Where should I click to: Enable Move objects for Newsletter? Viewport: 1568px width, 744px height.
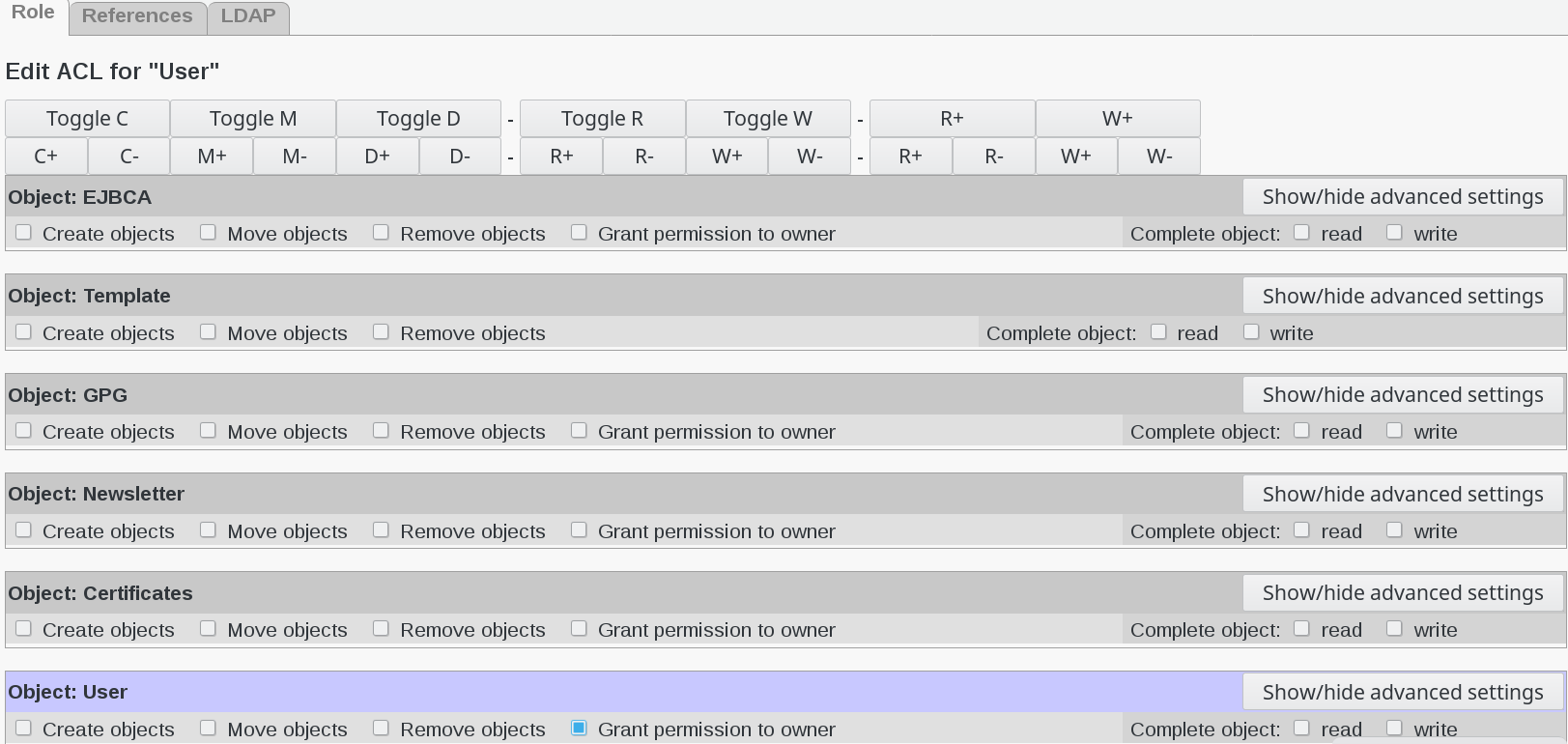click(x=208, y=530)
